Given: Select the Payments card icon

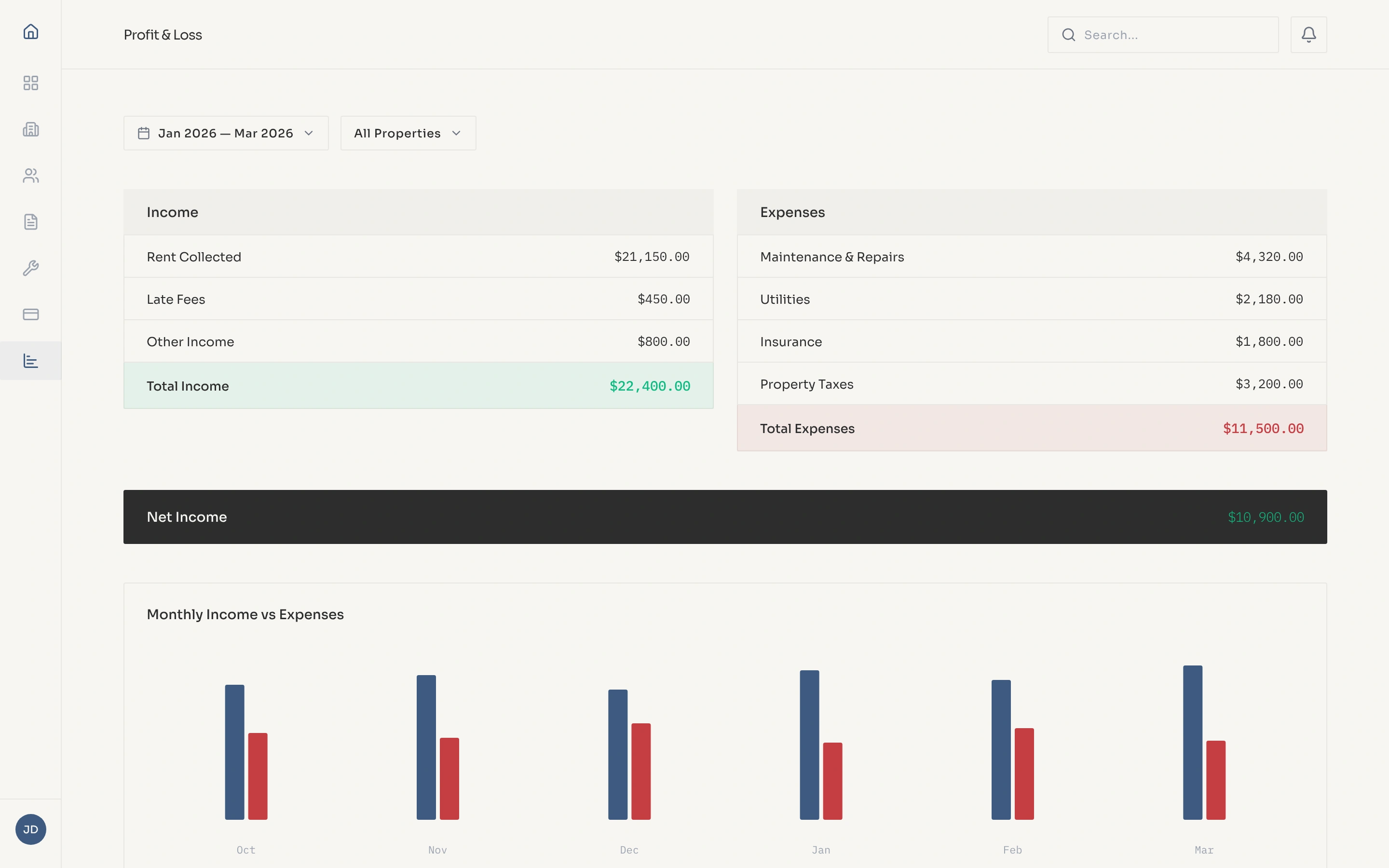Looking at the screenshot, I should (30, 314).
